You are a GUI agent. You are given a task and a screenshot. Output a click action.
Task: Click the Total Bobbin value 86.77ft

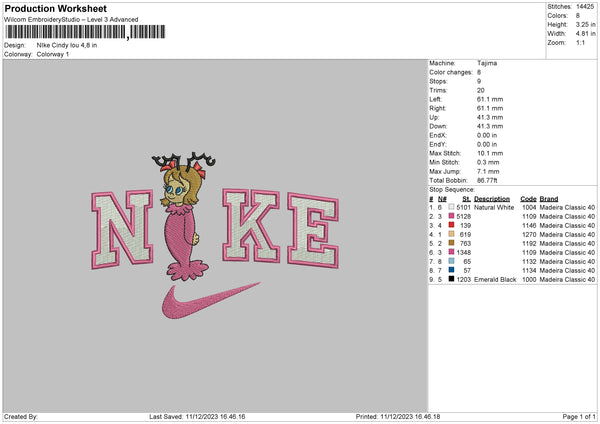click(x=487, y=180)
